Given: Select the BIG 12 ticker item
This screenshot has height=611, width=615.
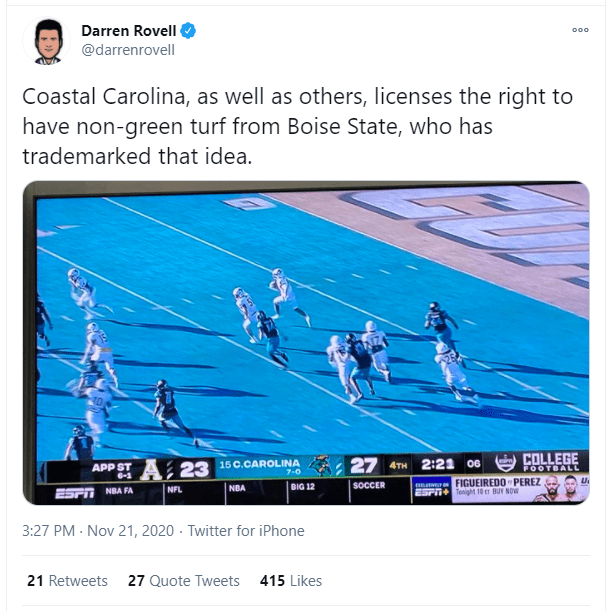Looking at the screenshot, I should [301, 488].
